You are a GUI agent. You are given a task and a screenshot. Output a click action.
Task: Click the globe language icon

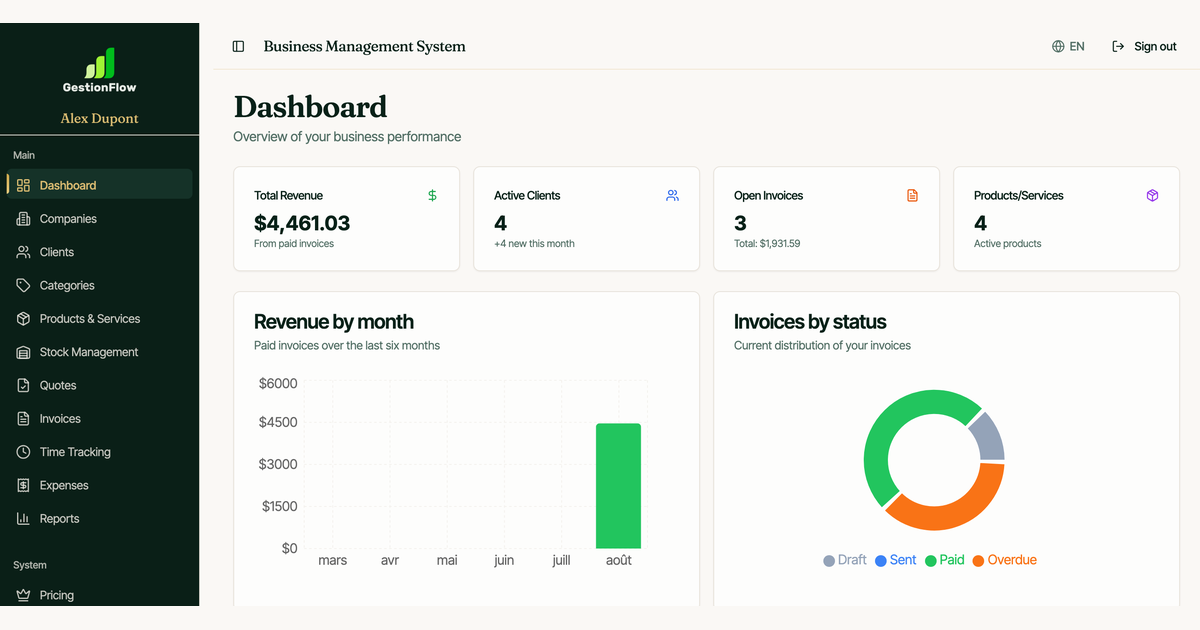tap(1058, 46)
